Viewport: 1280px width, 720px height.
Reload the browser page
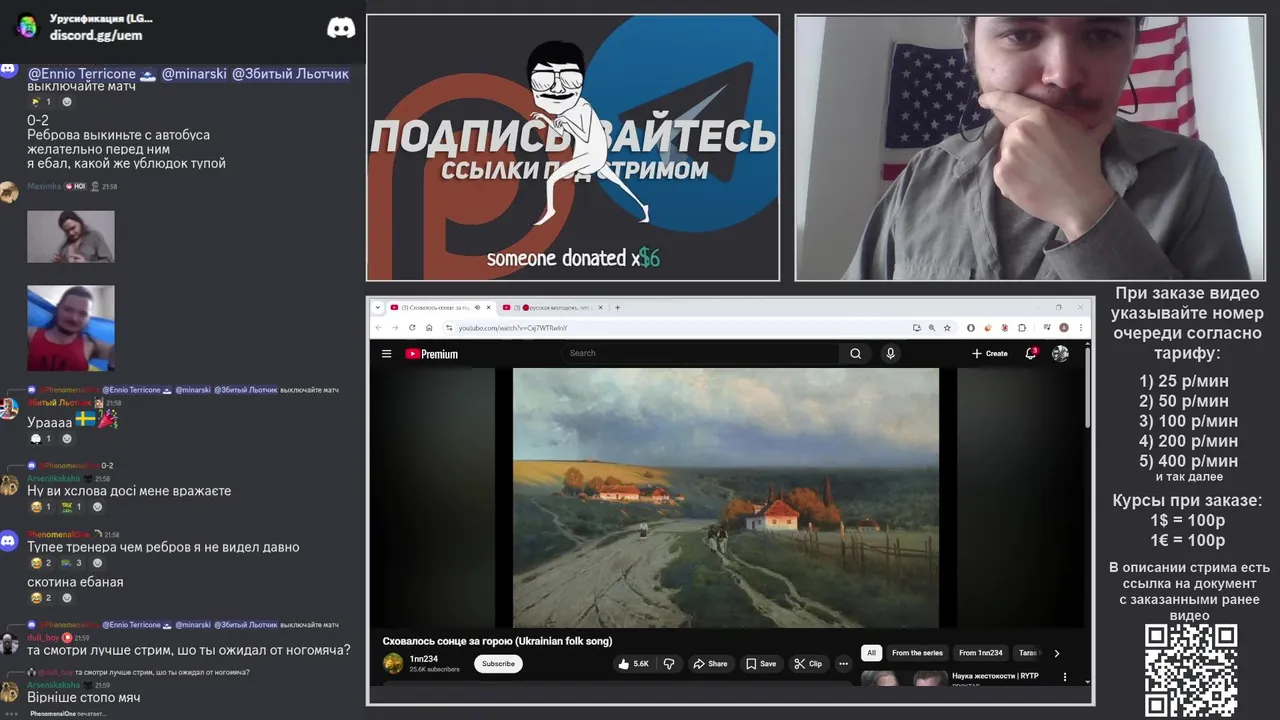(x=412, y=327)
